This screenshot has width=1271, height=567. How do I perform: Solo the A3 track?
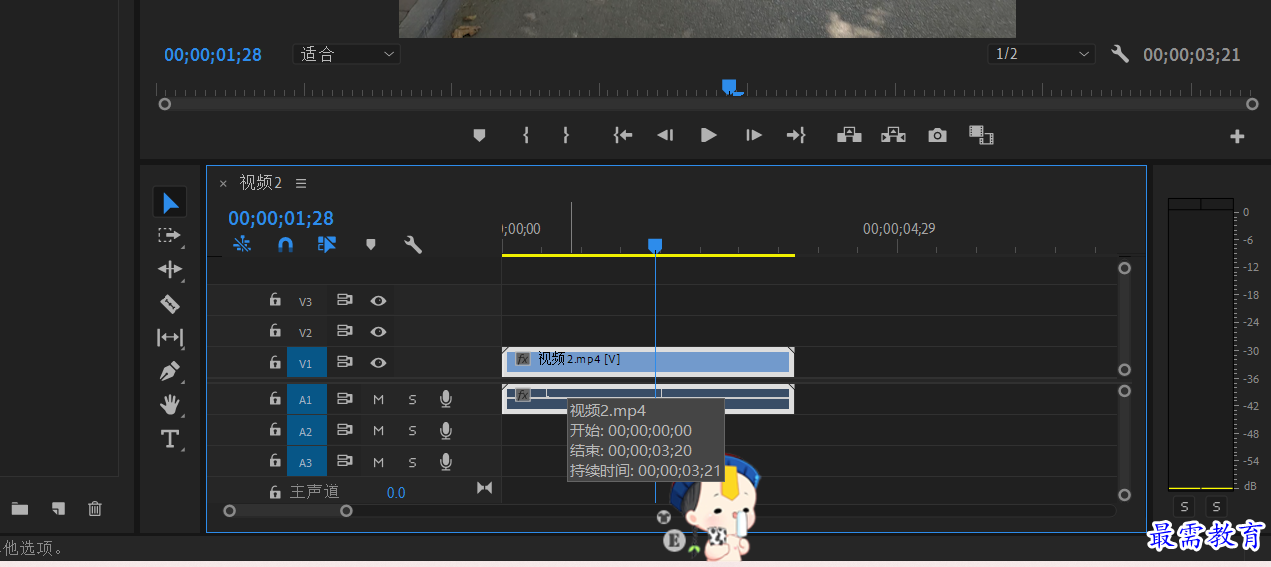[412, 462]
